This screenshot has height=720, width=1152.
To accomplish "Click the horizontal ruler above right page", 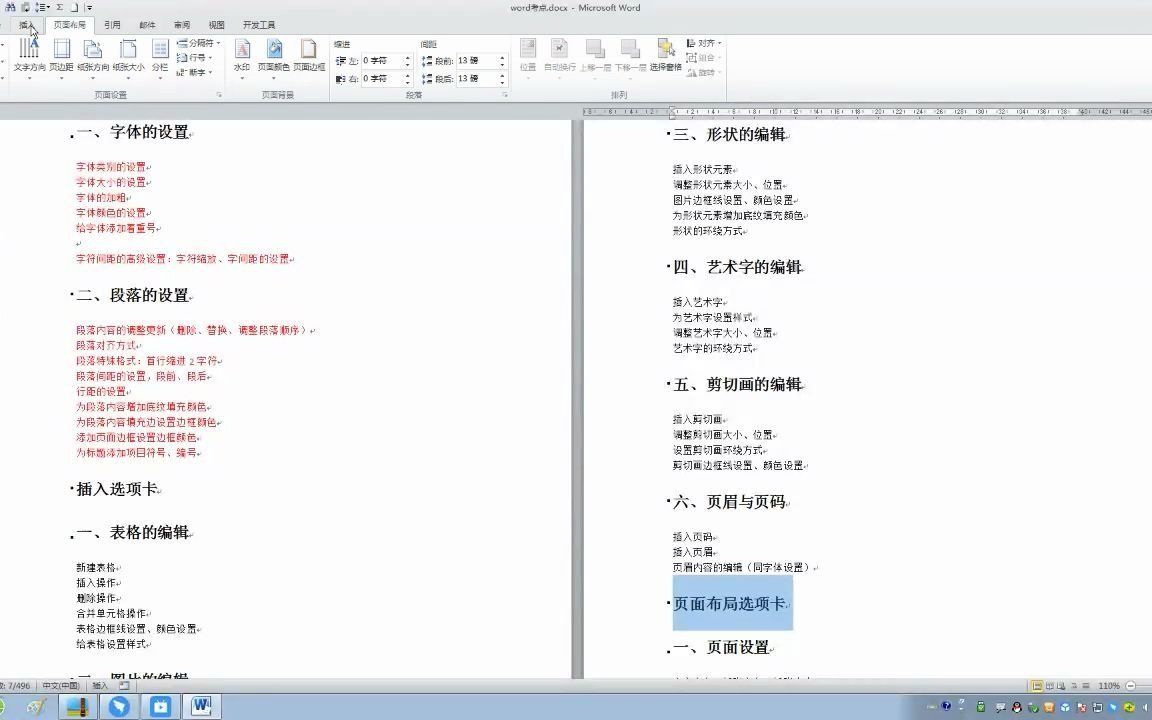I will tap(867, 112).
